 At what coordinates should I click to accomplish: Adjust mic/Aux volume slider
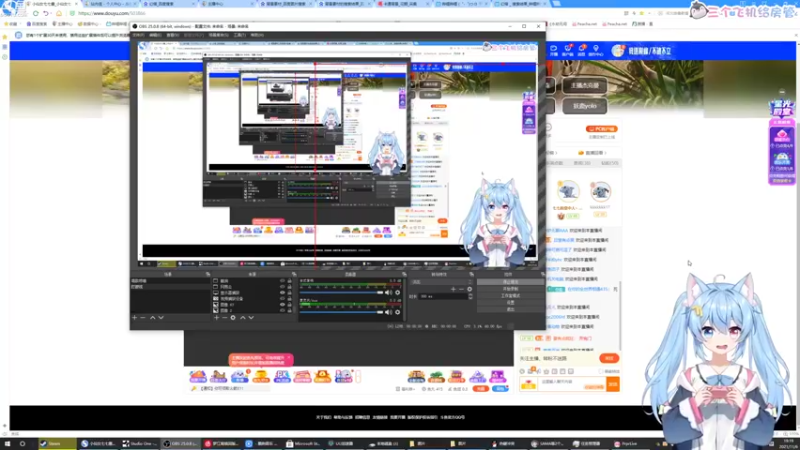(341, 312)
